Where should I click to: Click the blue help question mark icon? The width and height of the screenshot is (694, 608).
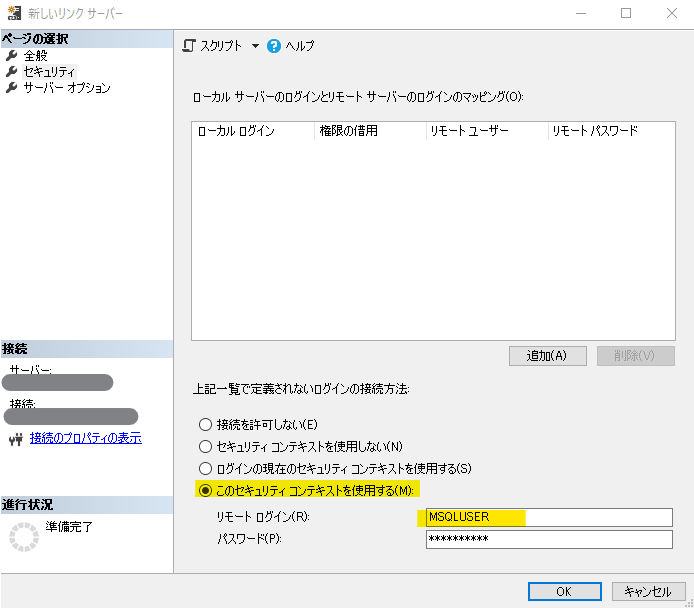click(x=274, y=46)
